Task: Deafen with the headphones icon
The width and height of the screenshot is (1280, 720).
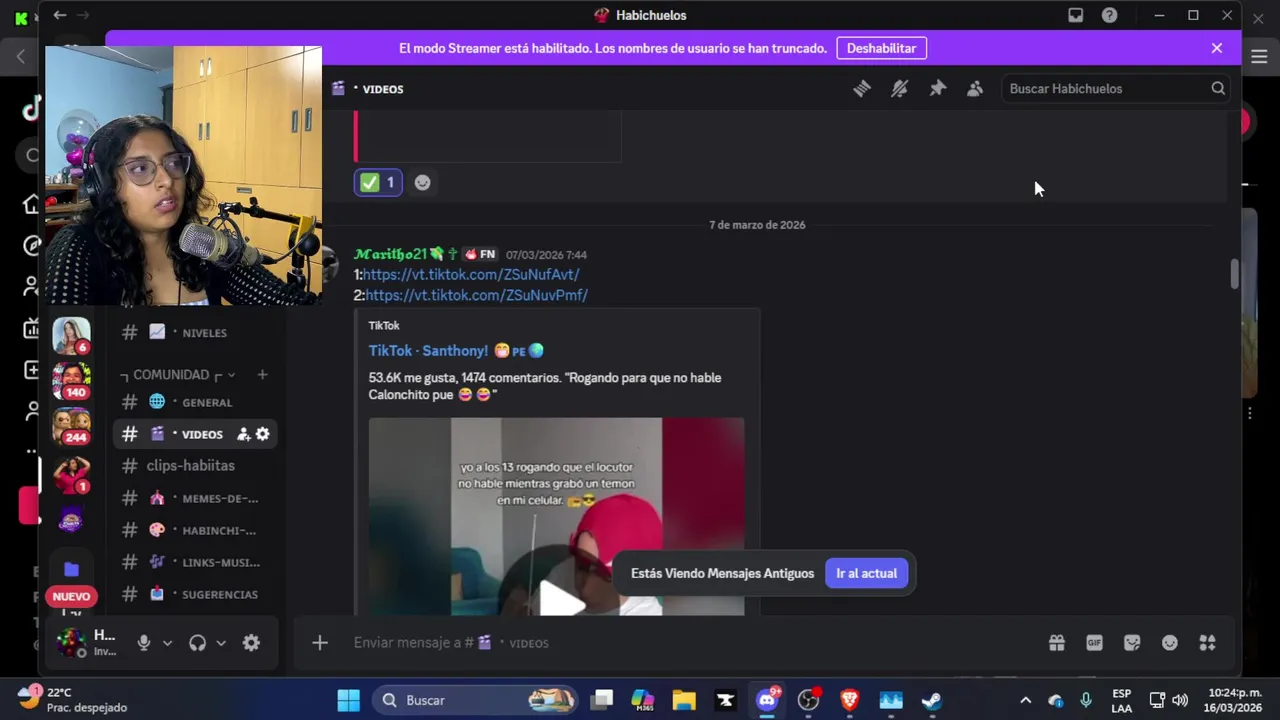Action: point(197,643)
